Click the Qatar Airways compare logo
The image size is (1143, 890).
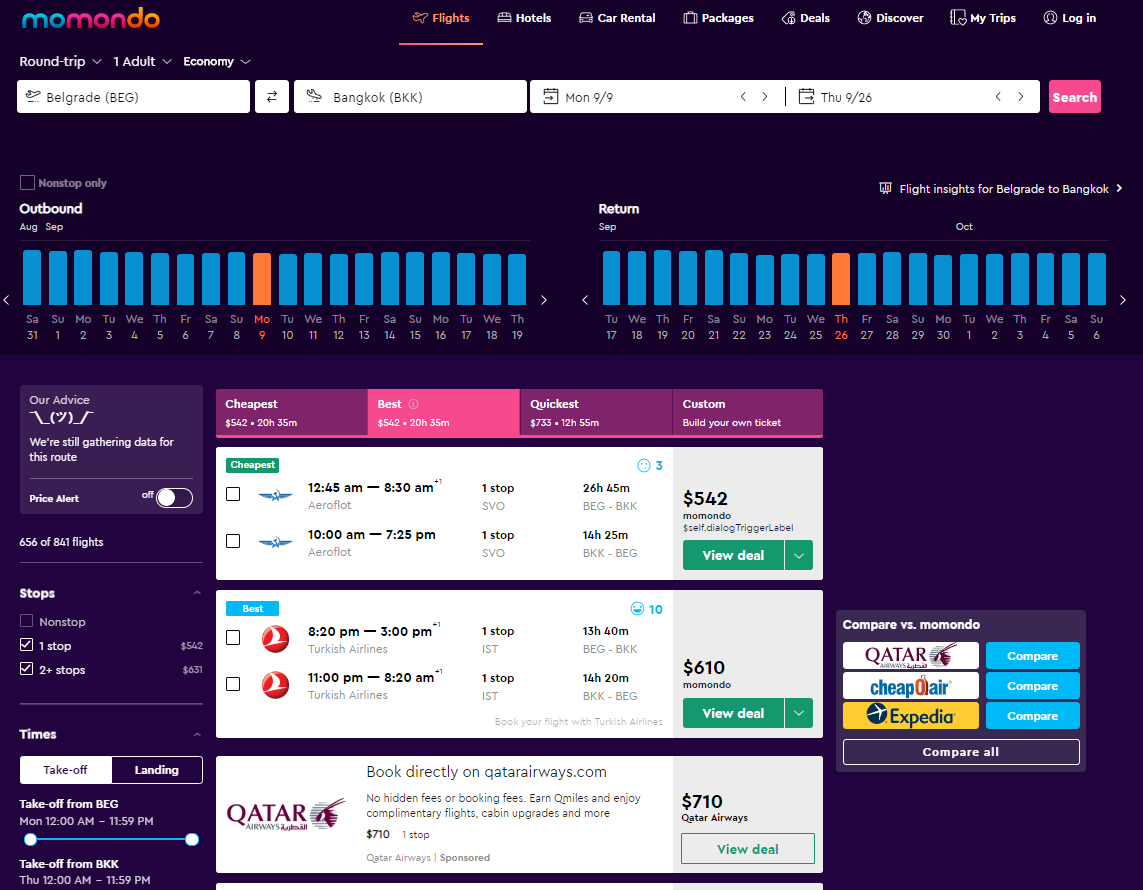point(910,655)
